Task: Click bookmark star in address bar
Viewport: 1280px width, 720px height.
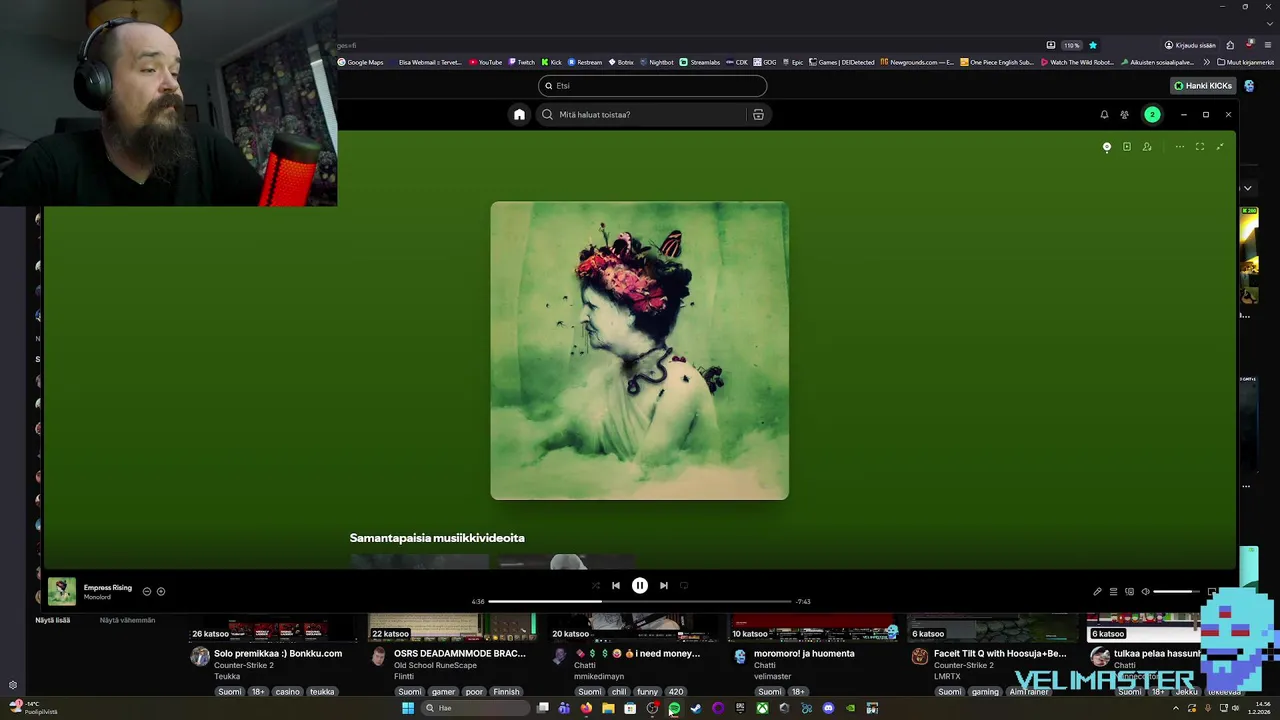Action: pyautogui.click(x=1093, y=45)
